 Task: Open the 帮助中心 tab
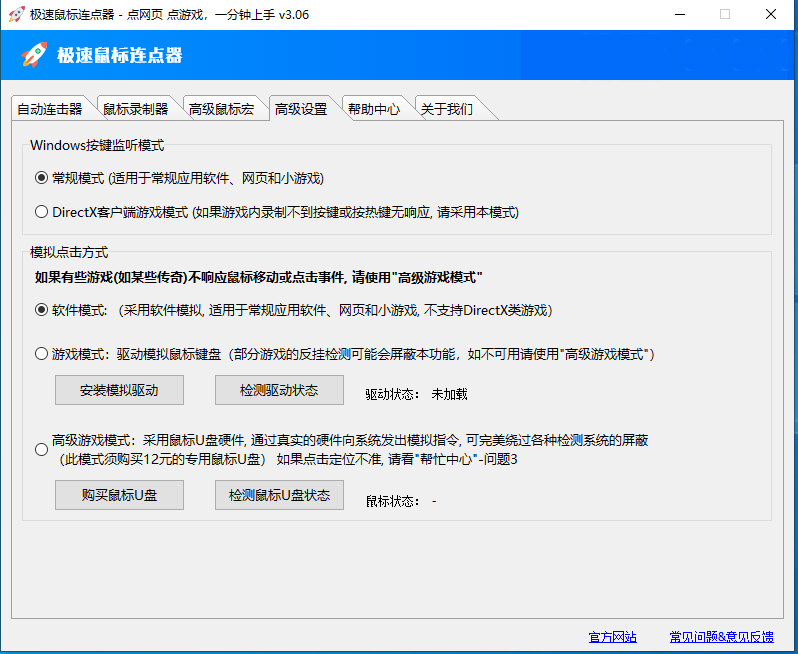pyautogui.click(x=374, y=109)
